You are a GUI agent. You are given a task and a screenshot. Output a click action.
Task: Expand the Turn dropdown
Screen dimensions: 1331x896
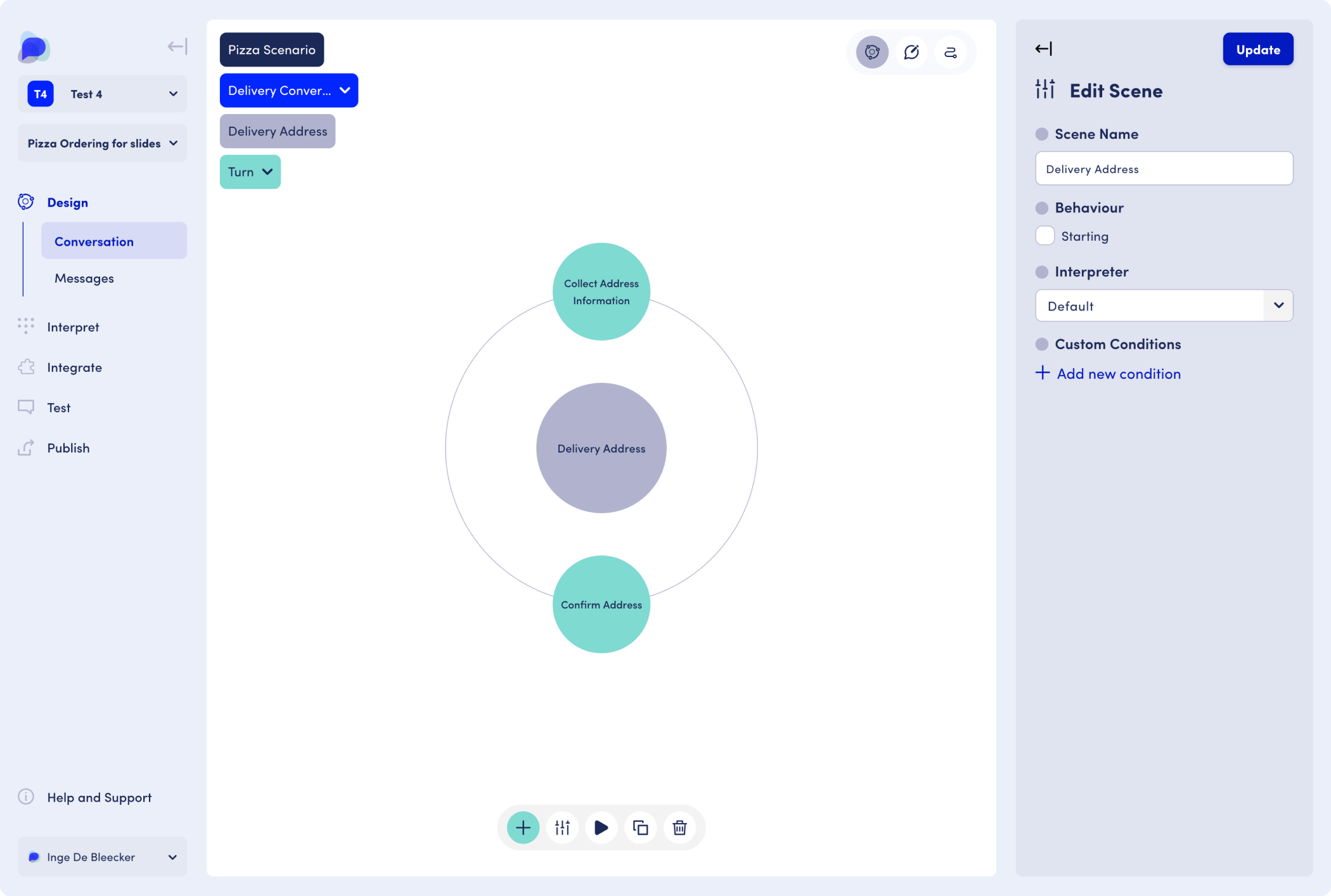point(250,172)
